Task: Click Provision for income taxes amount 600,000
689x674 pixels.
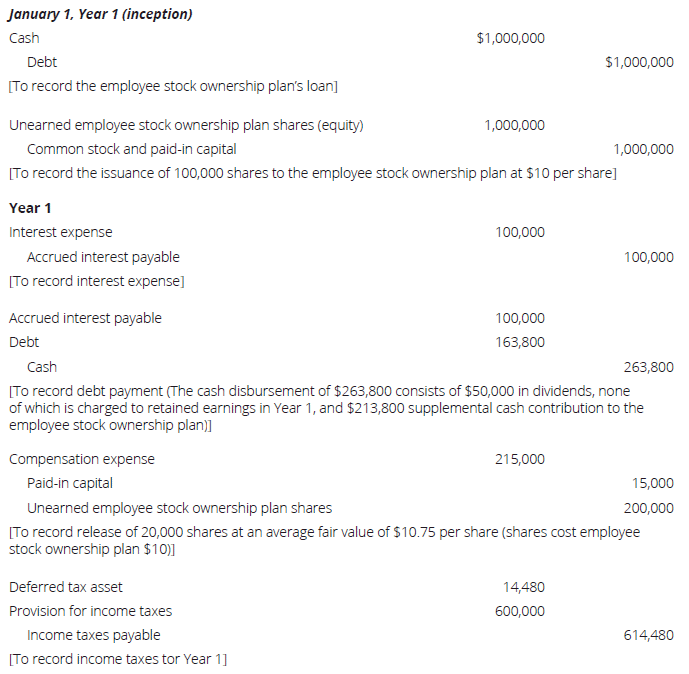Action: tap(520, 611)
